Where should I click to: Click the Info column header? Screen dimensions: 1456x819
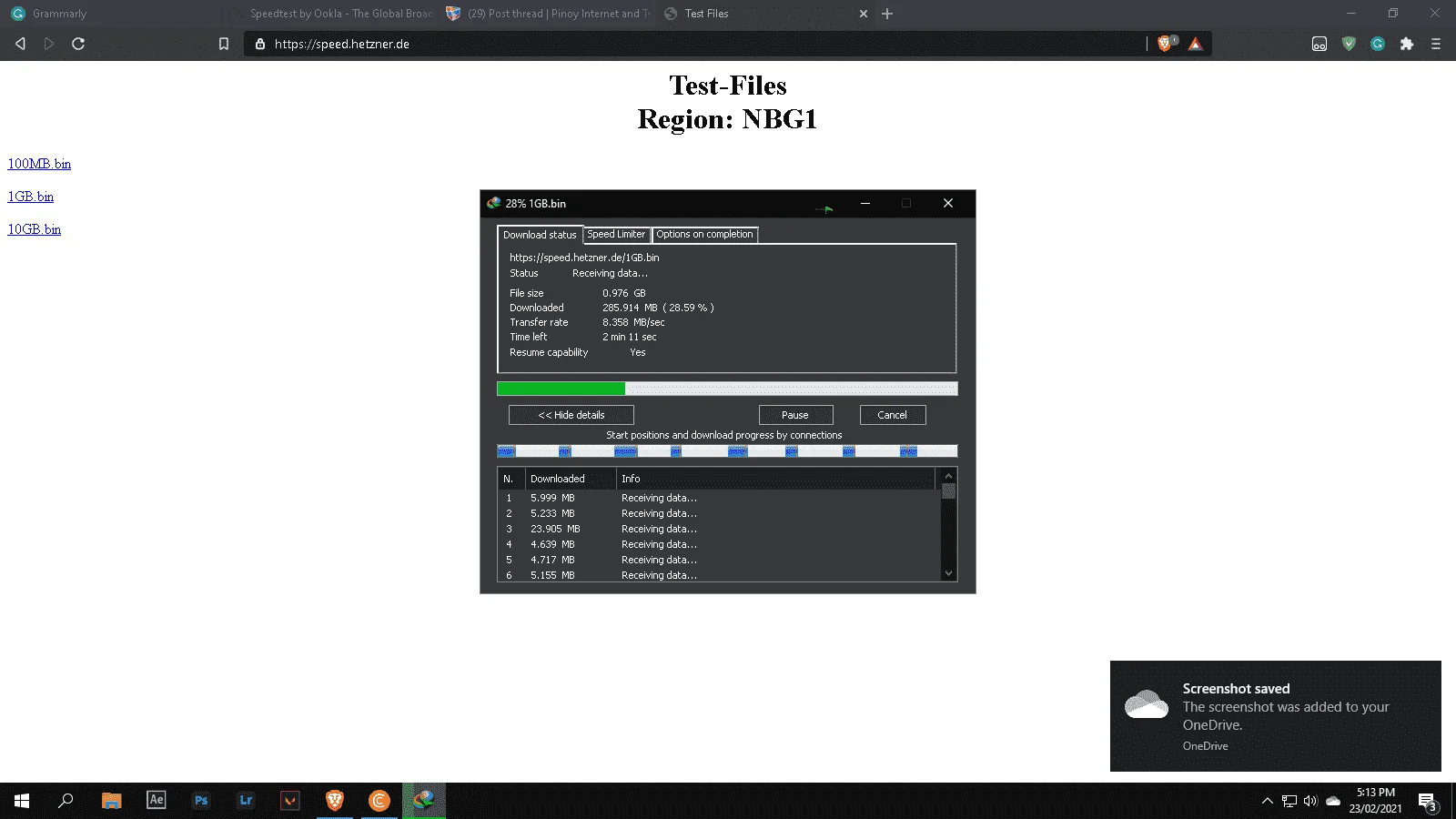tap(775, 479)
